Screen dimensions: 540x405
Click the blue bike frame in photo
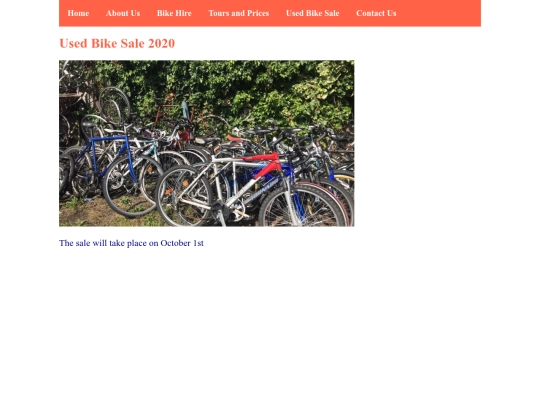pyautogui.click(x=110, y=153)
